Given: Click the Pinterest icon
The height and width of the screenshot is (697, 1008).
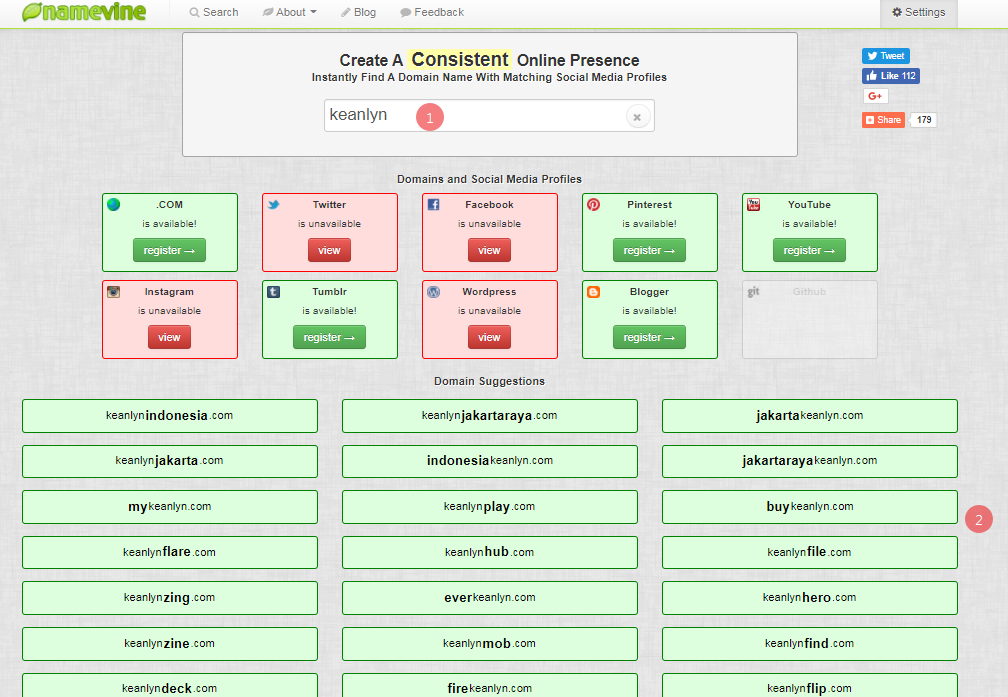Looking at the screenshot, I should pos(593,204).
